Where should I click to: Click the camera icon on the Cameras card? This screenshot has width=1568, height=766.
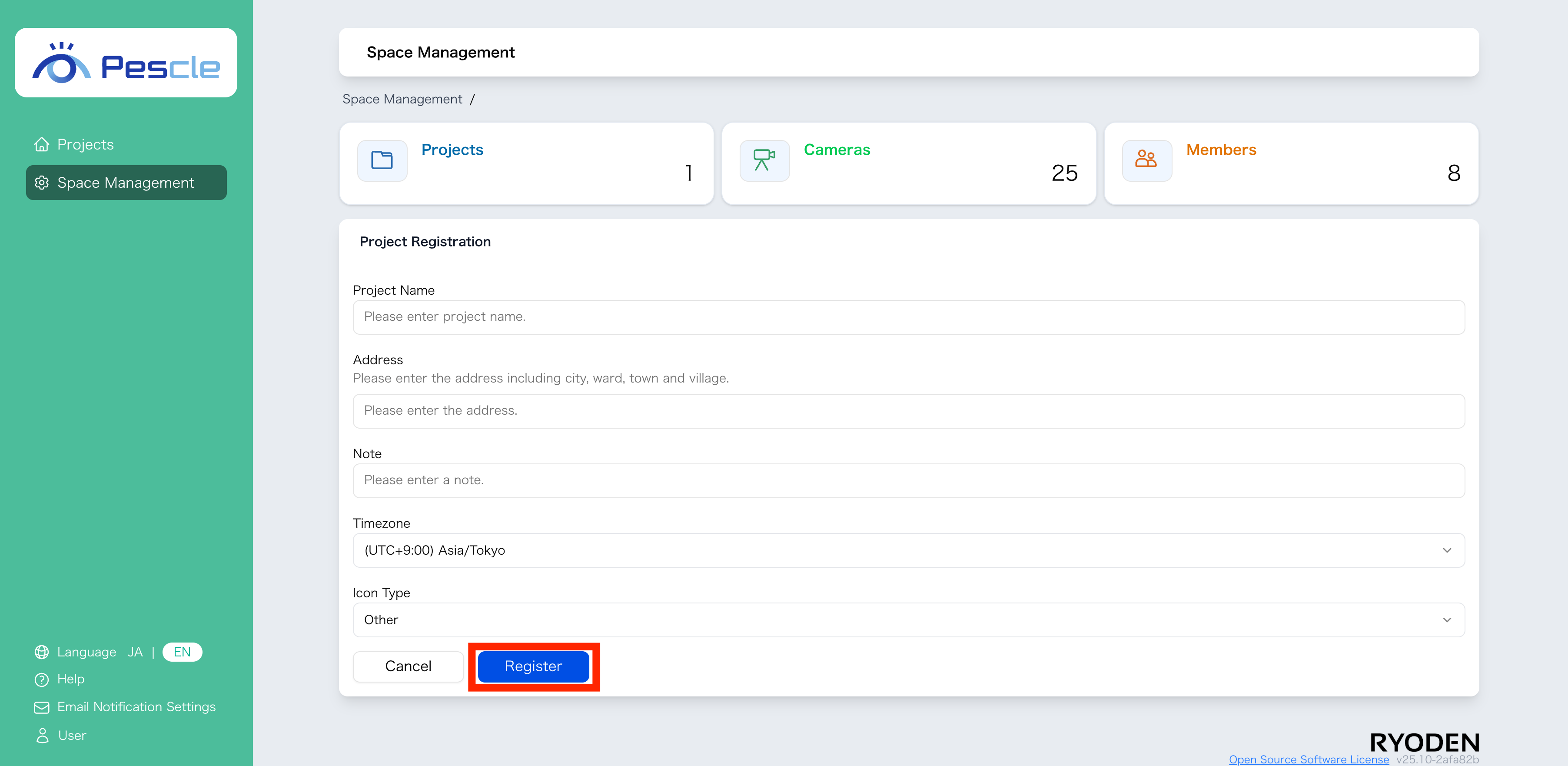coord(764,160)
